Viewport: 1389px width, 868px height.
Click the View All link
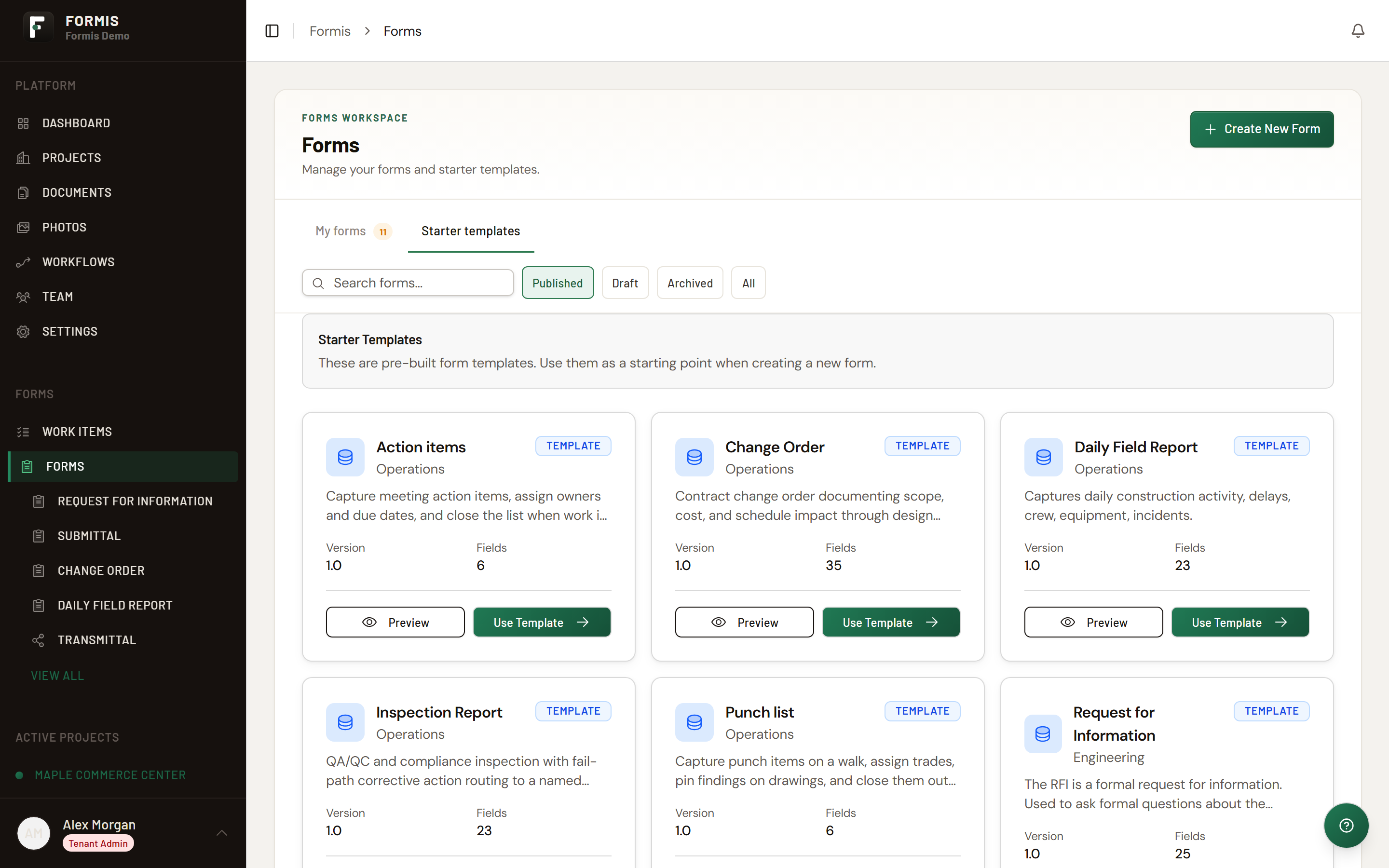click(x=57, y=676)
